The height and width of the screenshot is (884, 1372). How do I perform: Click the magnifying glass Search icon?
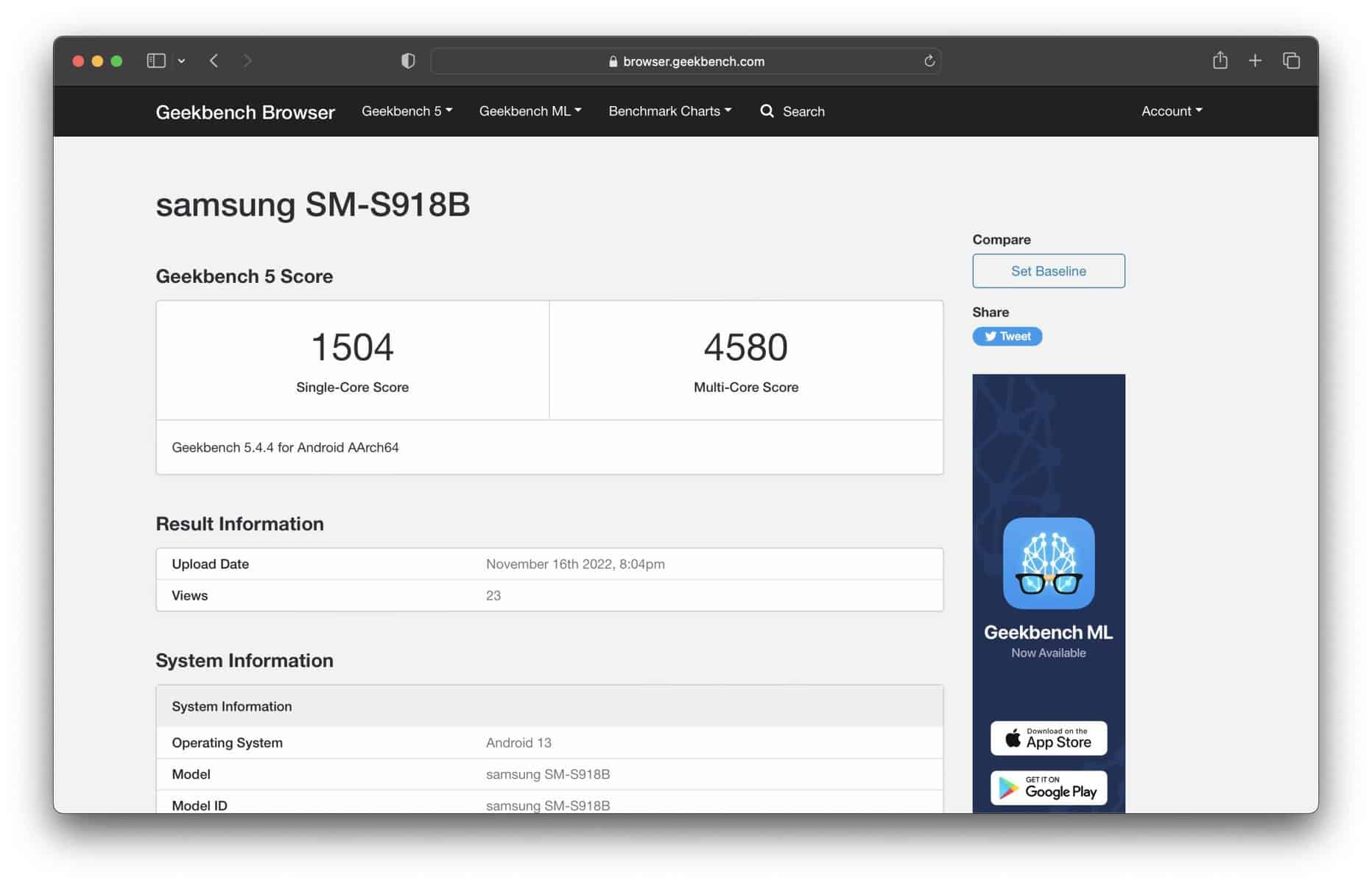(767, 110)
